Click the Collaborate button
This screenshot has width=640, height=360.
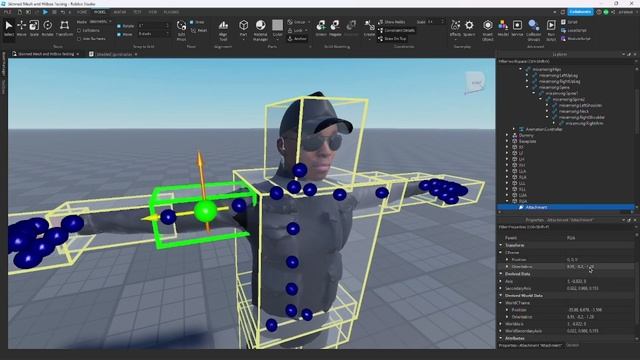tap(580, 12)
